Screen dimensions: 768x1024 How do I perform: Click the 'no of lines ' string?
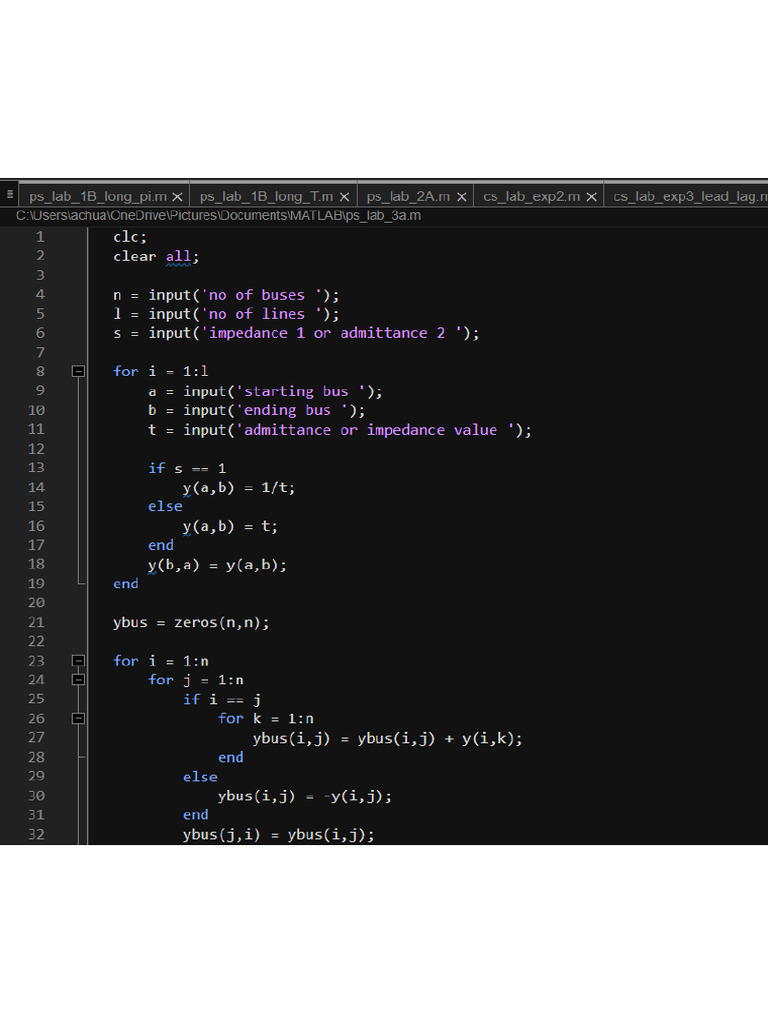(263, 314)
